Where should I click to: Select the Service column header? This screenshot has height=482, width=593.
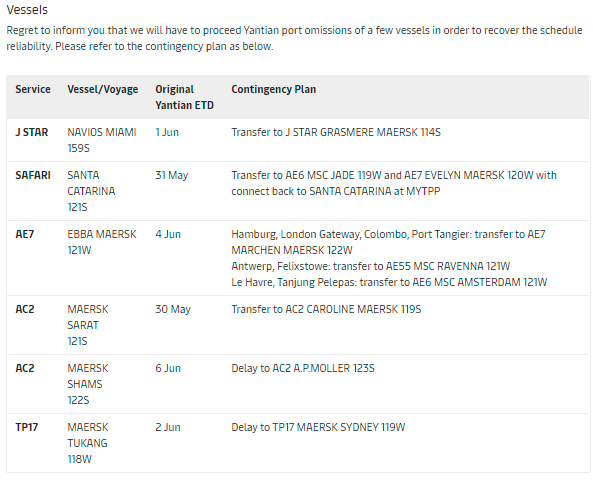click(x=33, y=89)
